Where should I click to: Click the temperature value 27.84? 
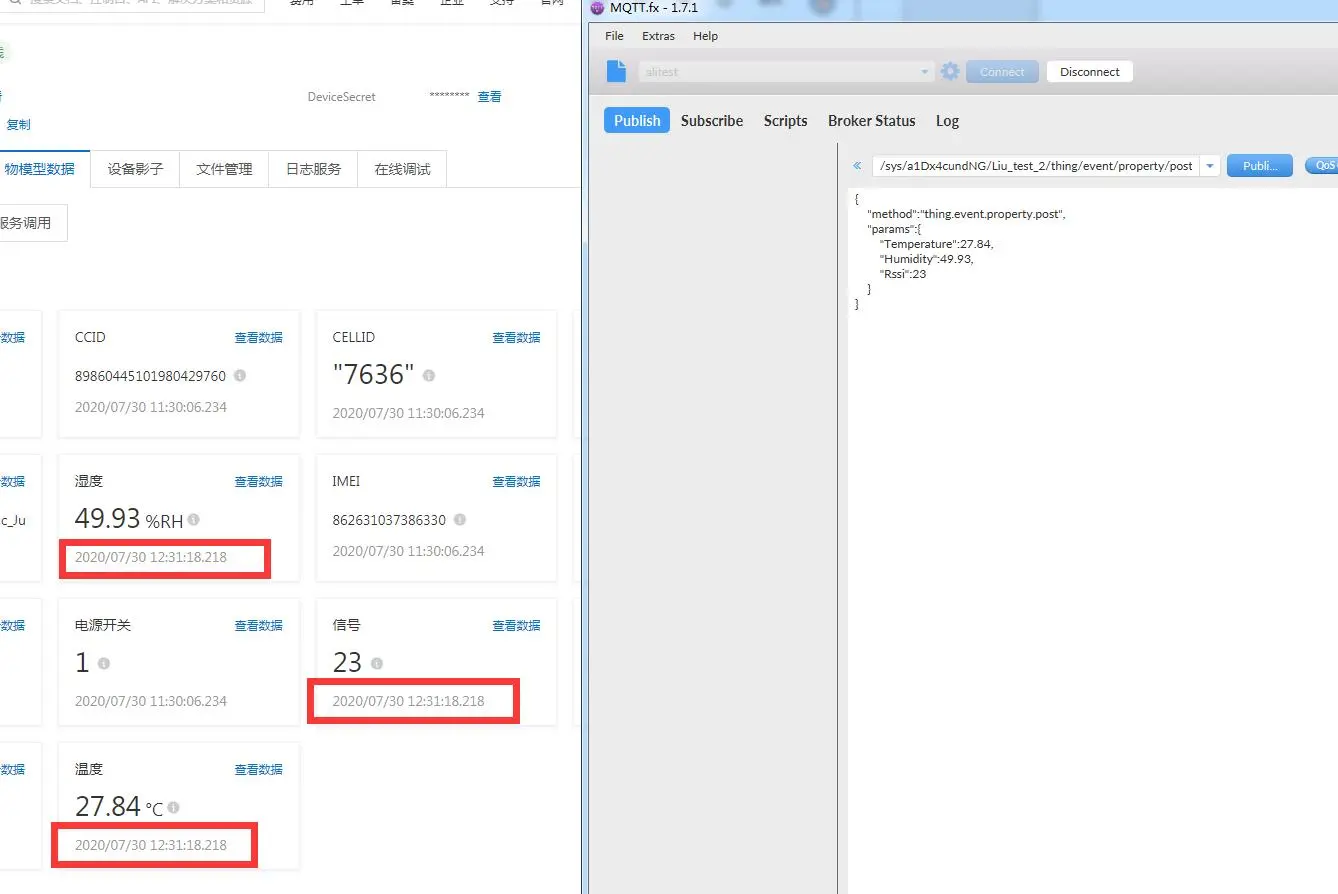[x=107, y=806]
